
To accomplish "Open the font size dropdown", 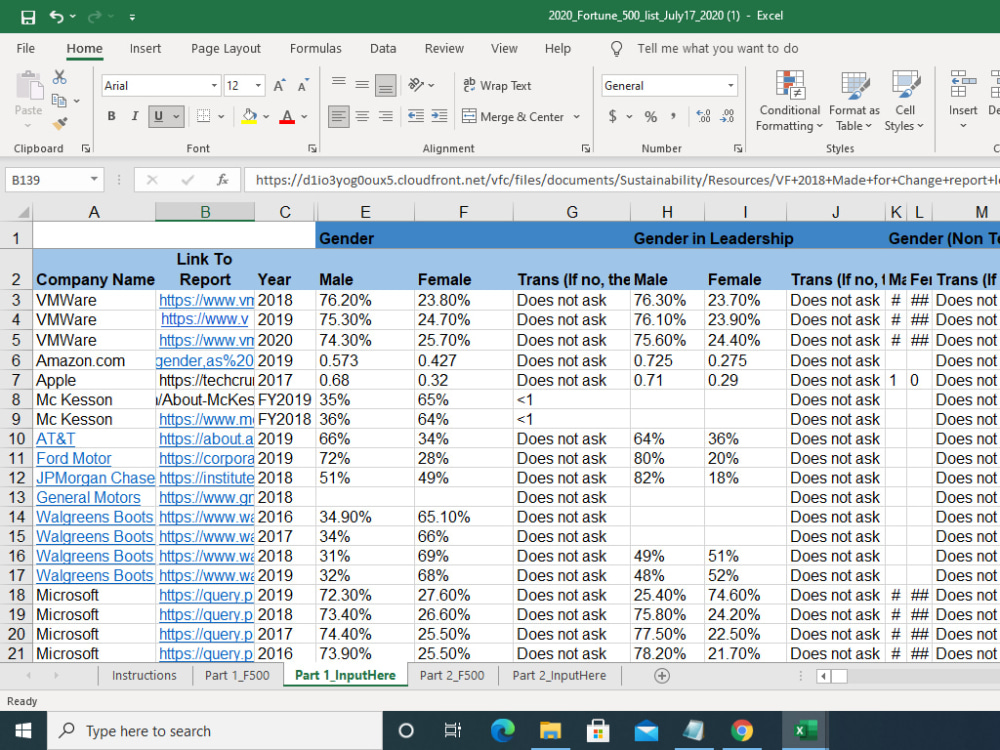I will [x=258, y=85].
